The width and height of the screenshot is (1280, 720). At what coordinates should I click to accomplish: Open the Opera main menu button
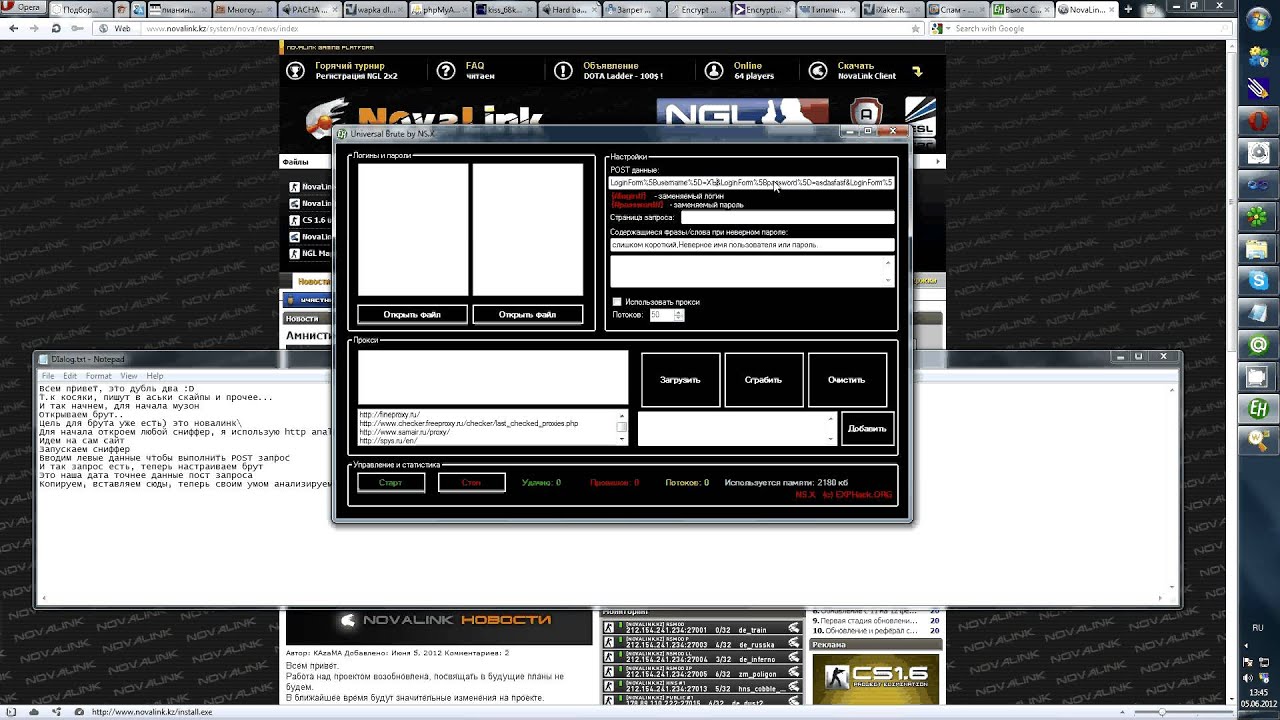(x=22, y=8)
